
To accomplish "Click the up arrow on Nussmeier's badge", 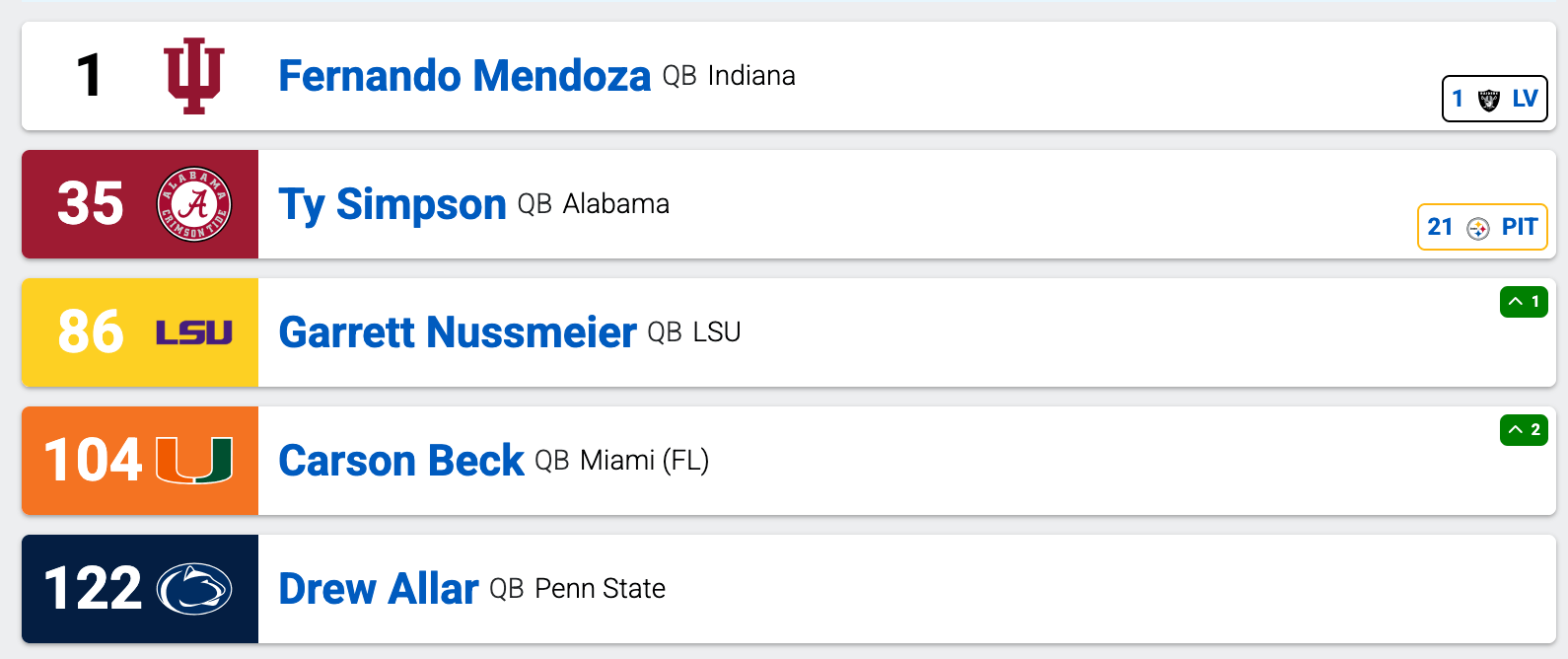I will [x=1516, y=302].
